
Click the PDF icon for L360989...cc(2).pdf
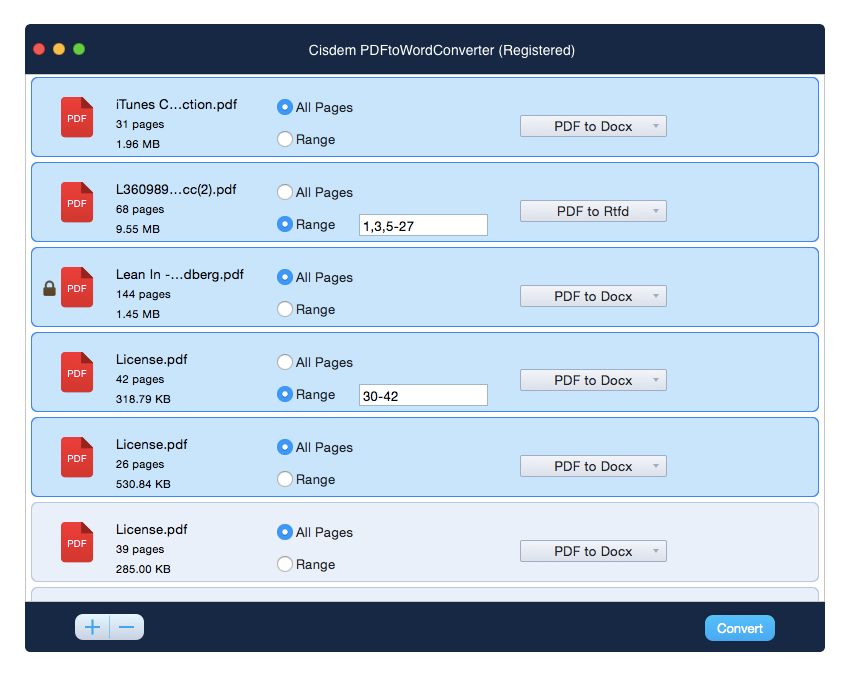pos(77,202)
